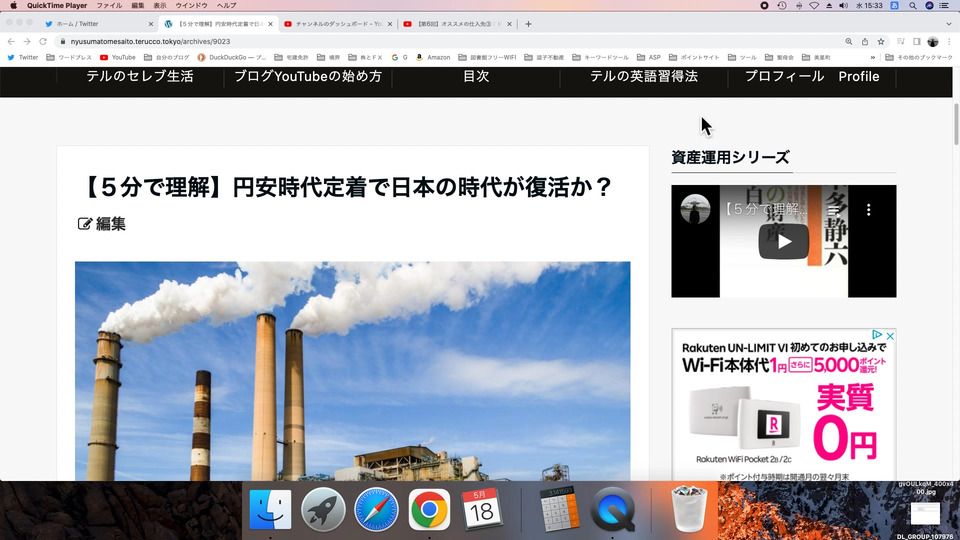The image size is (960, 540).
Task: Click the AdChoices triangle icon on ad
Action: [877, 335]
